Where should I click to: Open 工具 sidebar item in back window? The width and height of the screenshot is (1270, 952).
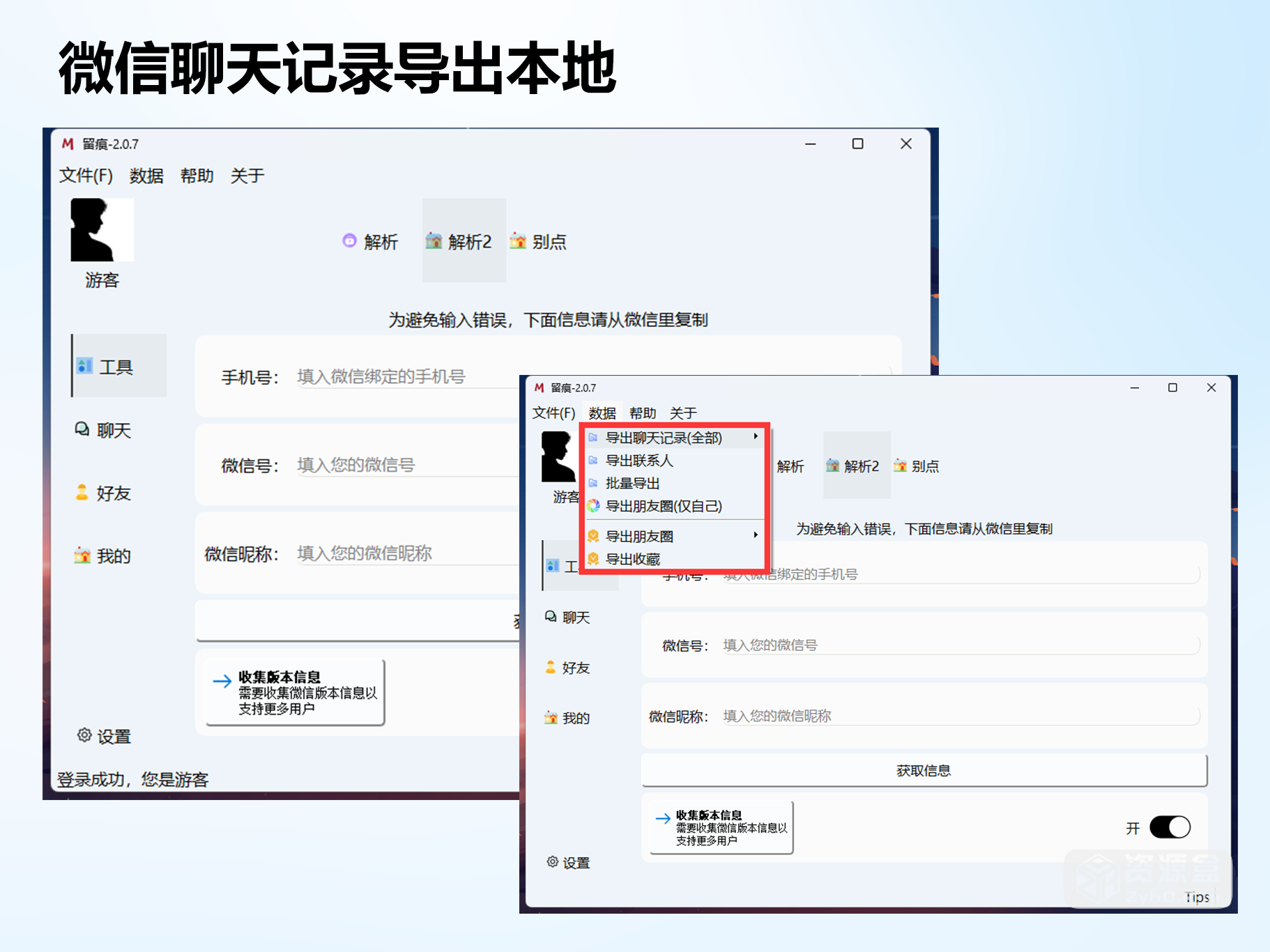click(x=119, y=367)
